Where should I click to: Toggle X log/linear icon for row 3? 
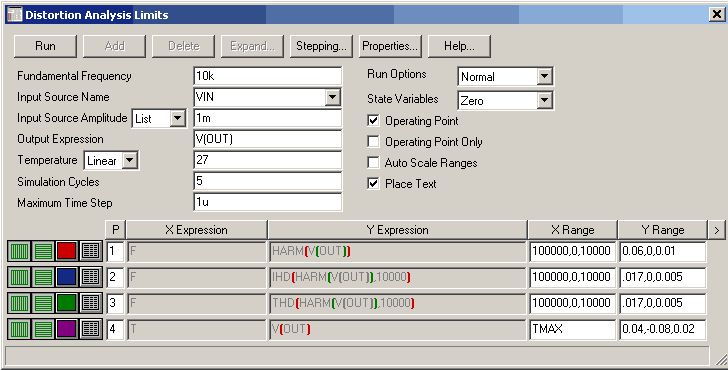coord(19,303)
